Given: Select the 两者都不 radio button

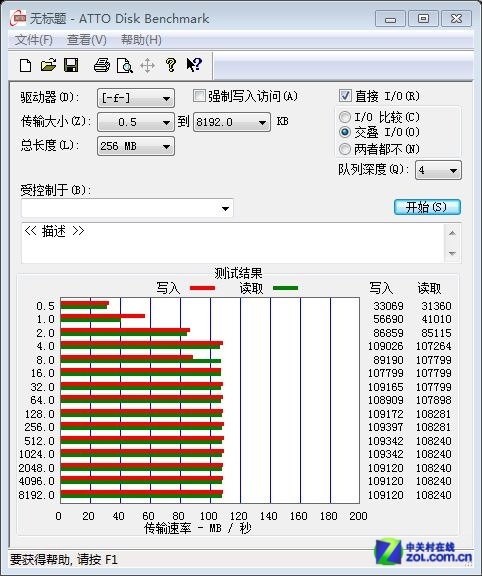Looking at the screenshot, I should pos(345,149).
